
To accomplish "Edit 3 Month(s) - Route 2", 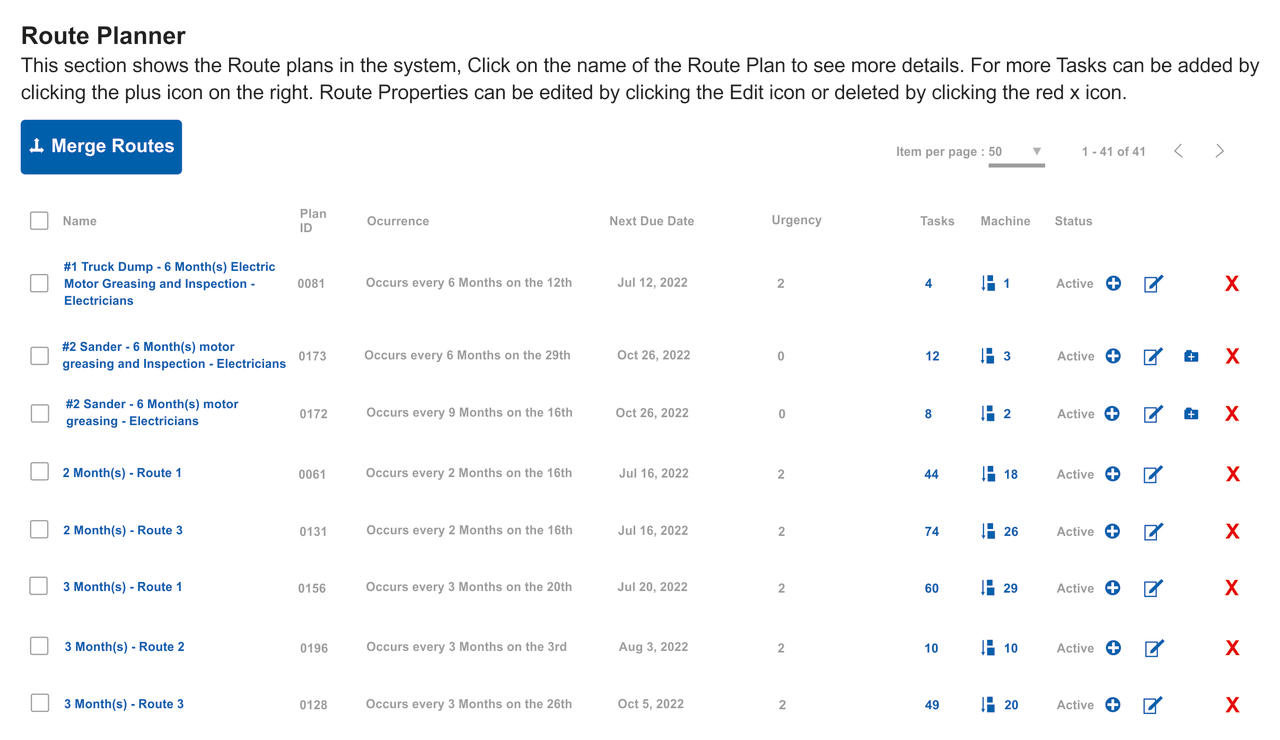I will point(1154,648).
